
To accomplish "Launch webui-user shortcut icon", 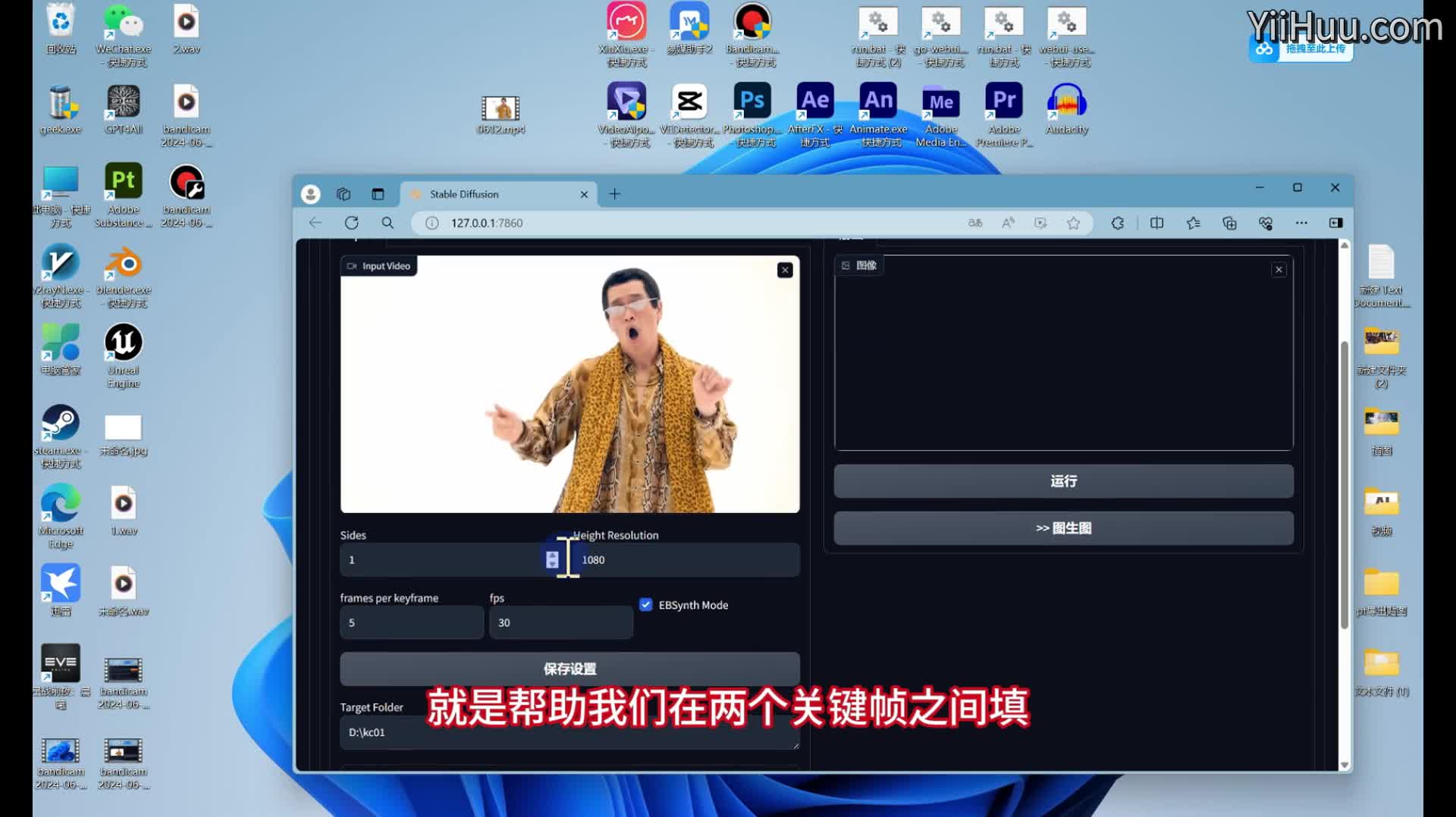I will 1067,35.
